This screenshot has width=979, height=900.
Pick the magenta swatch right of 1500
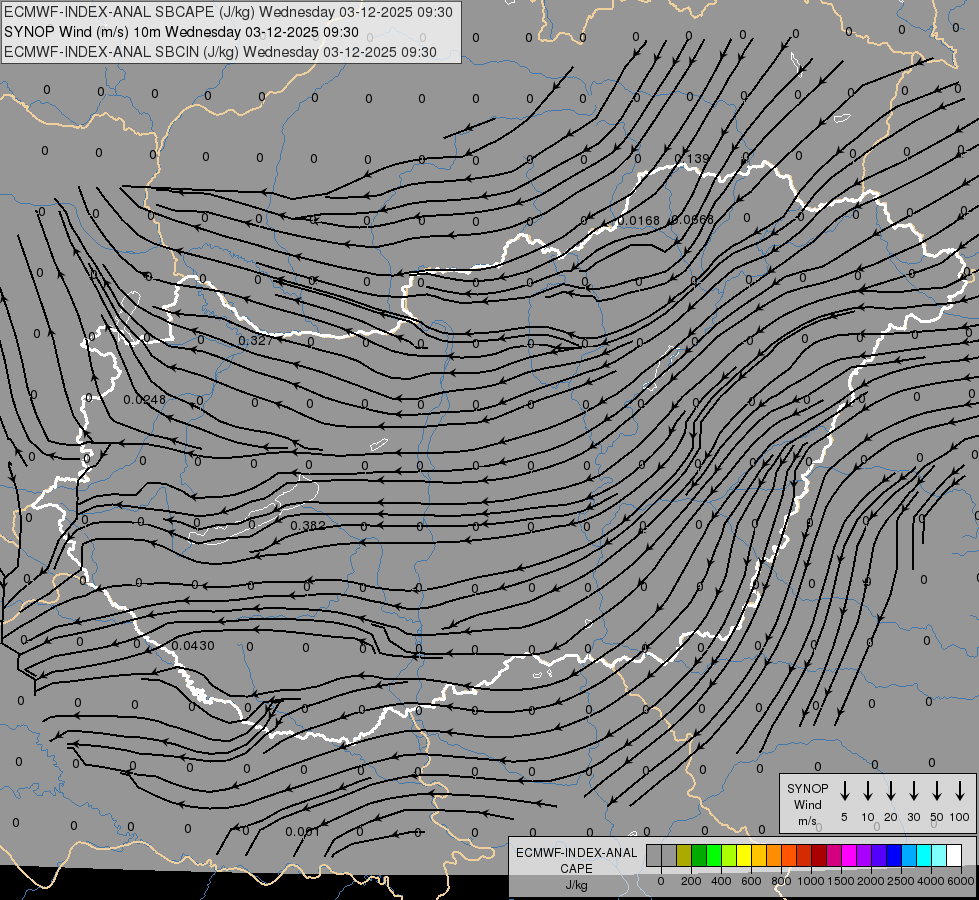click(x=849, y=855)
